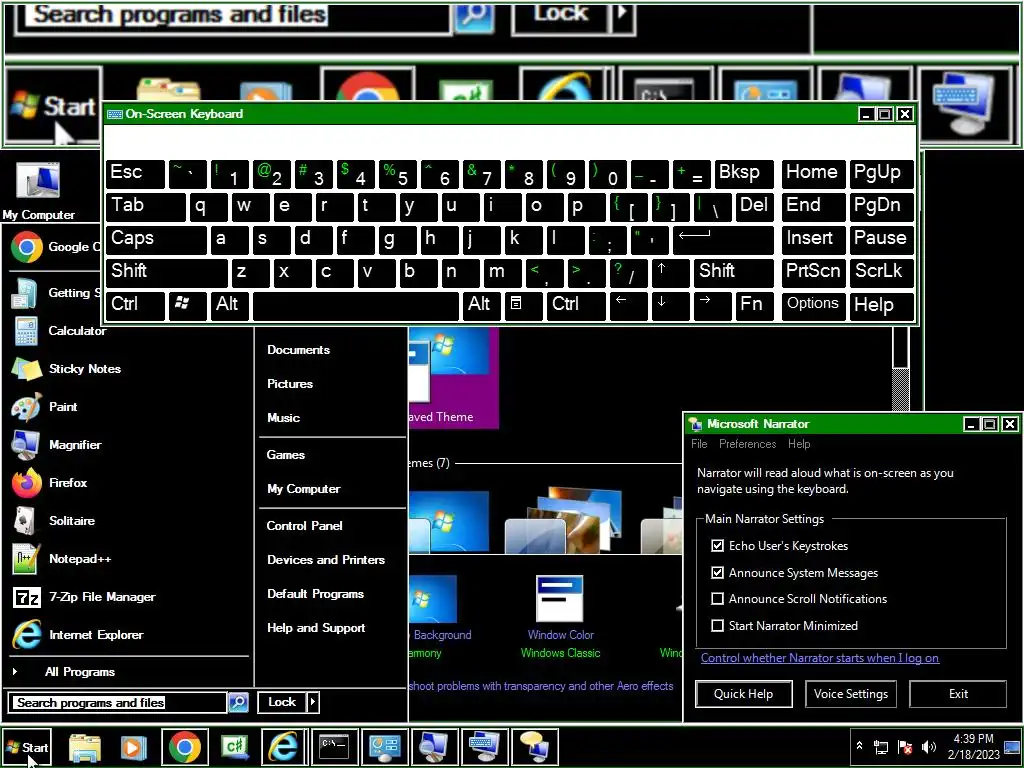The height and width of the screenshot is (768, 1024).
Task: Click Options key on On-Screen Keyboard
Action: pos(812,304)
